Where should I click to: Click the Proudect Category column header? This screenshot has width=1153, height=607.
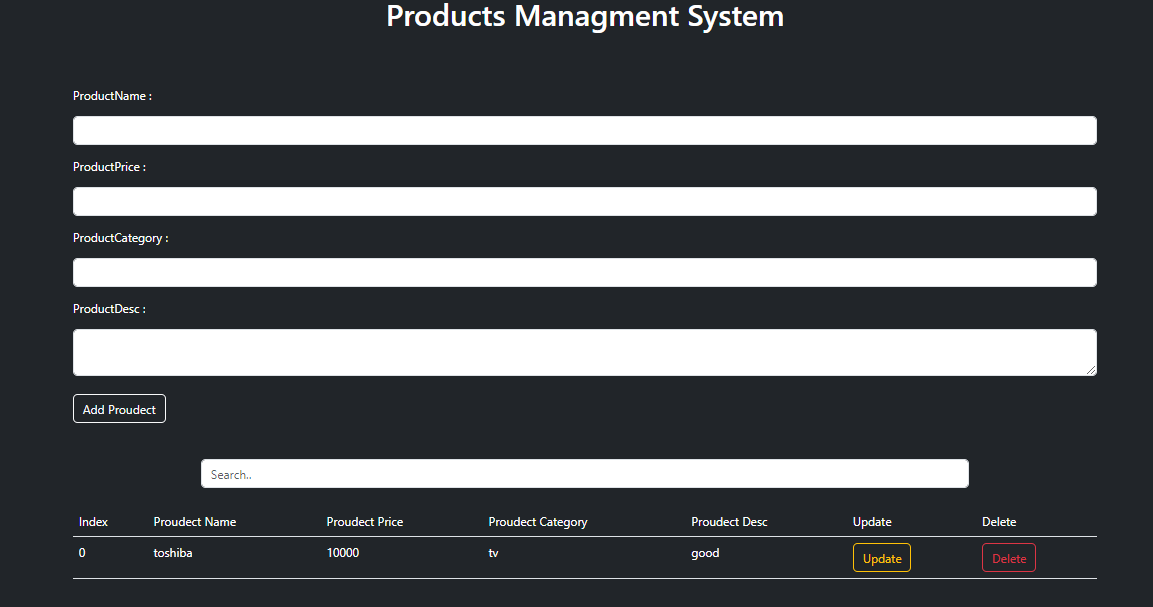point(538,522)
